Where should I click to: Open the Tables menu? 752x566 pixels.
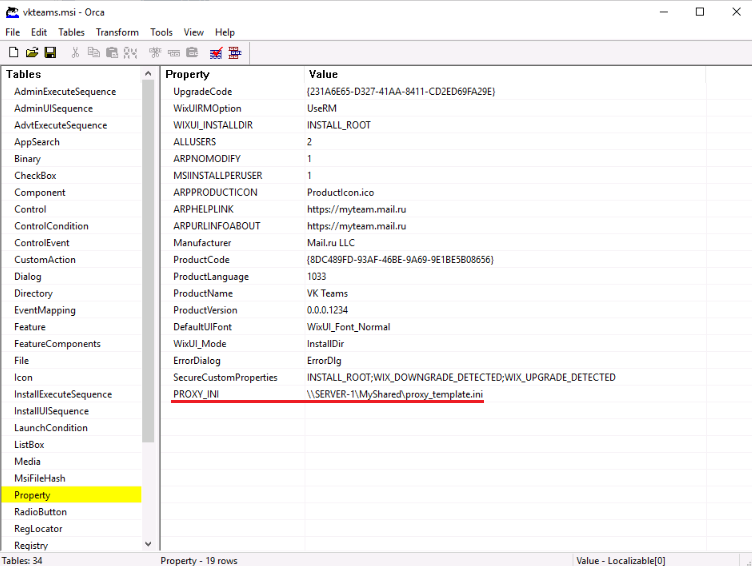click(71, 32)
